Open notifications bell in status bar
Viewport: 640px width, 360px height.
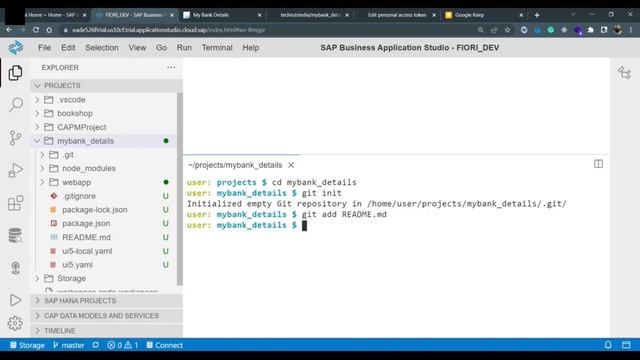point(608,345)
